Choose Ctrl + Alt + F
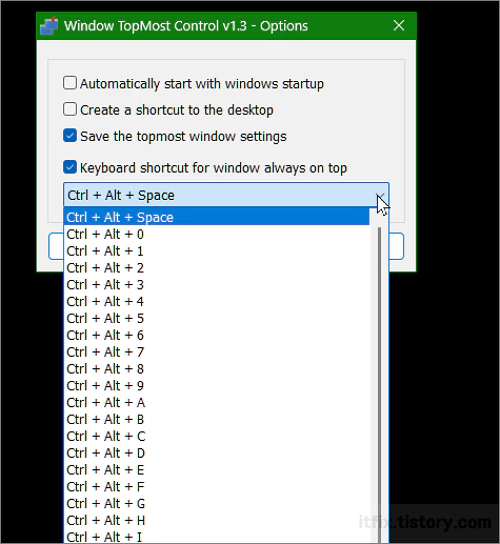The image size is (500, 544). coord(217,486)
